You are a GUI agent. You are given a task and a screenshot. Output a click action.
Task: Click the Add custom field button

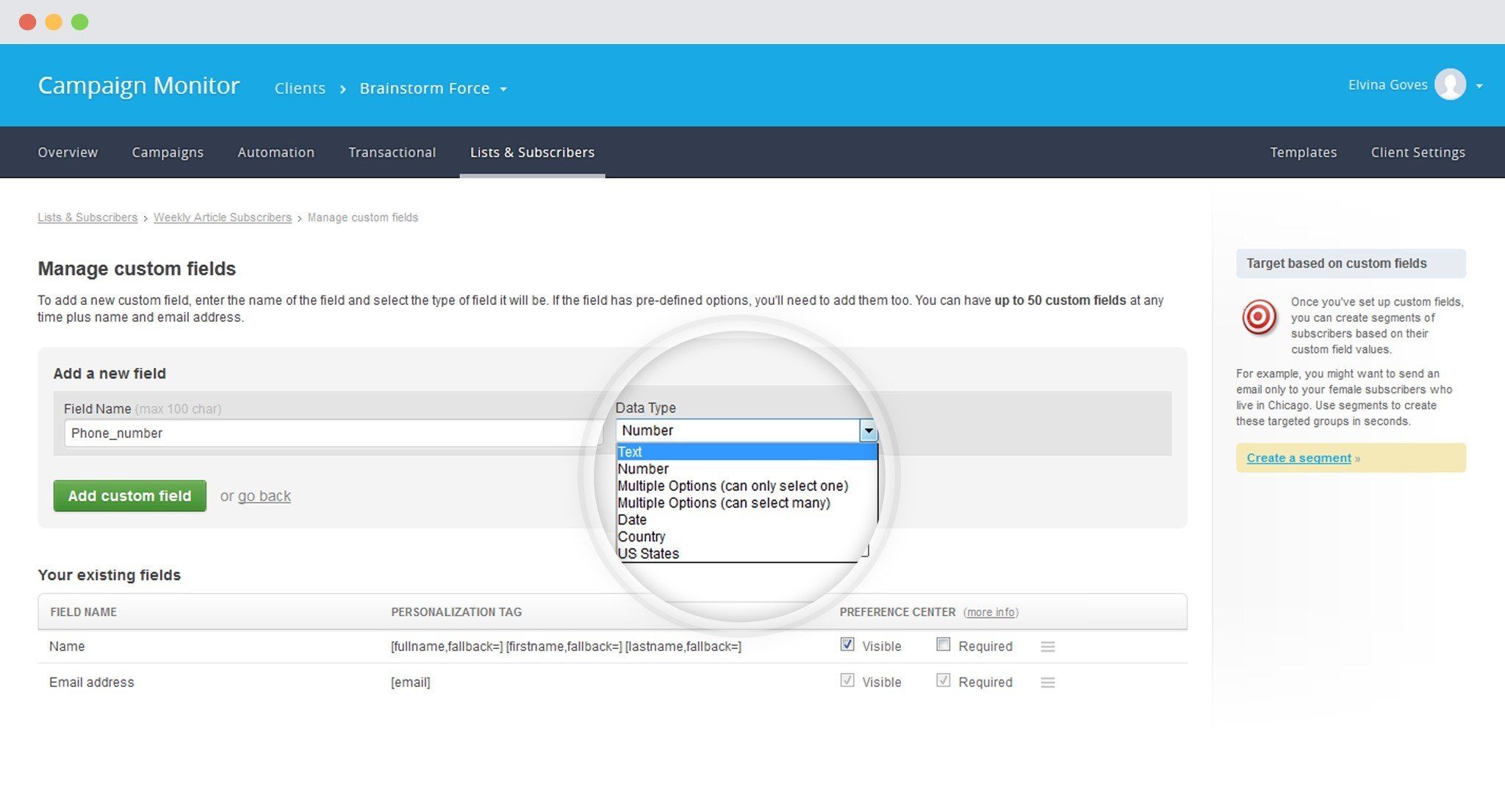[130, 496]
